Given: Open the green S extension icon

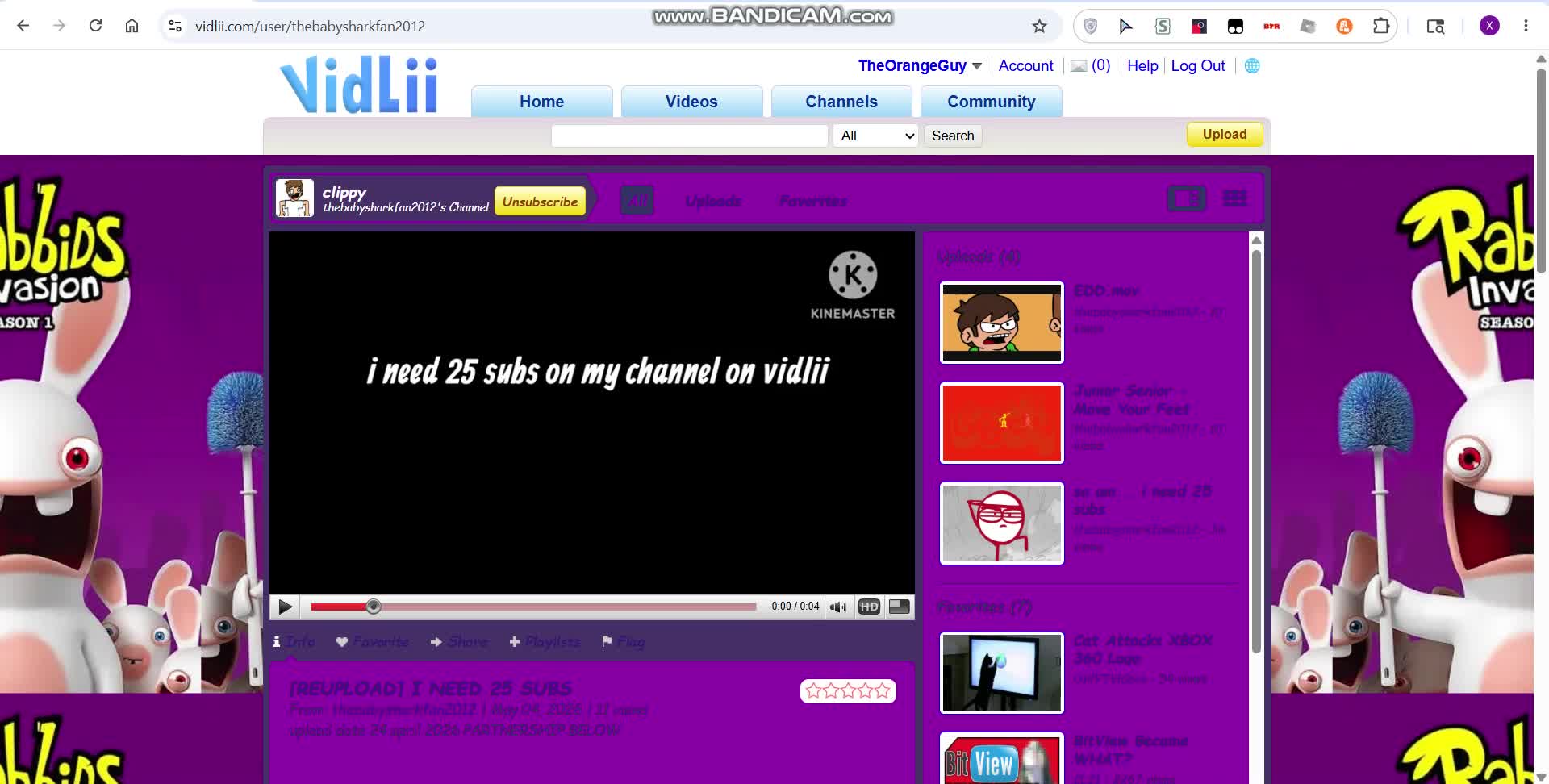Looking at the screenshot, I should 1163,26.
